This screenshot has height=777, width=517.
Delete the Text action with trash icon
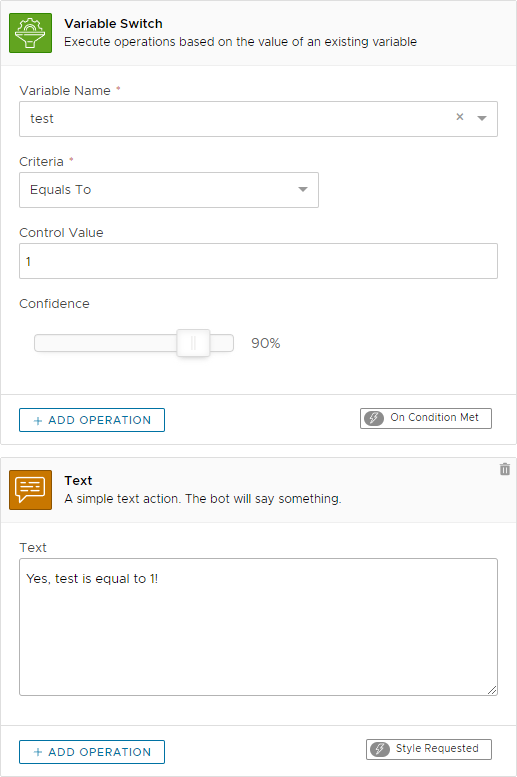[505, 469]
